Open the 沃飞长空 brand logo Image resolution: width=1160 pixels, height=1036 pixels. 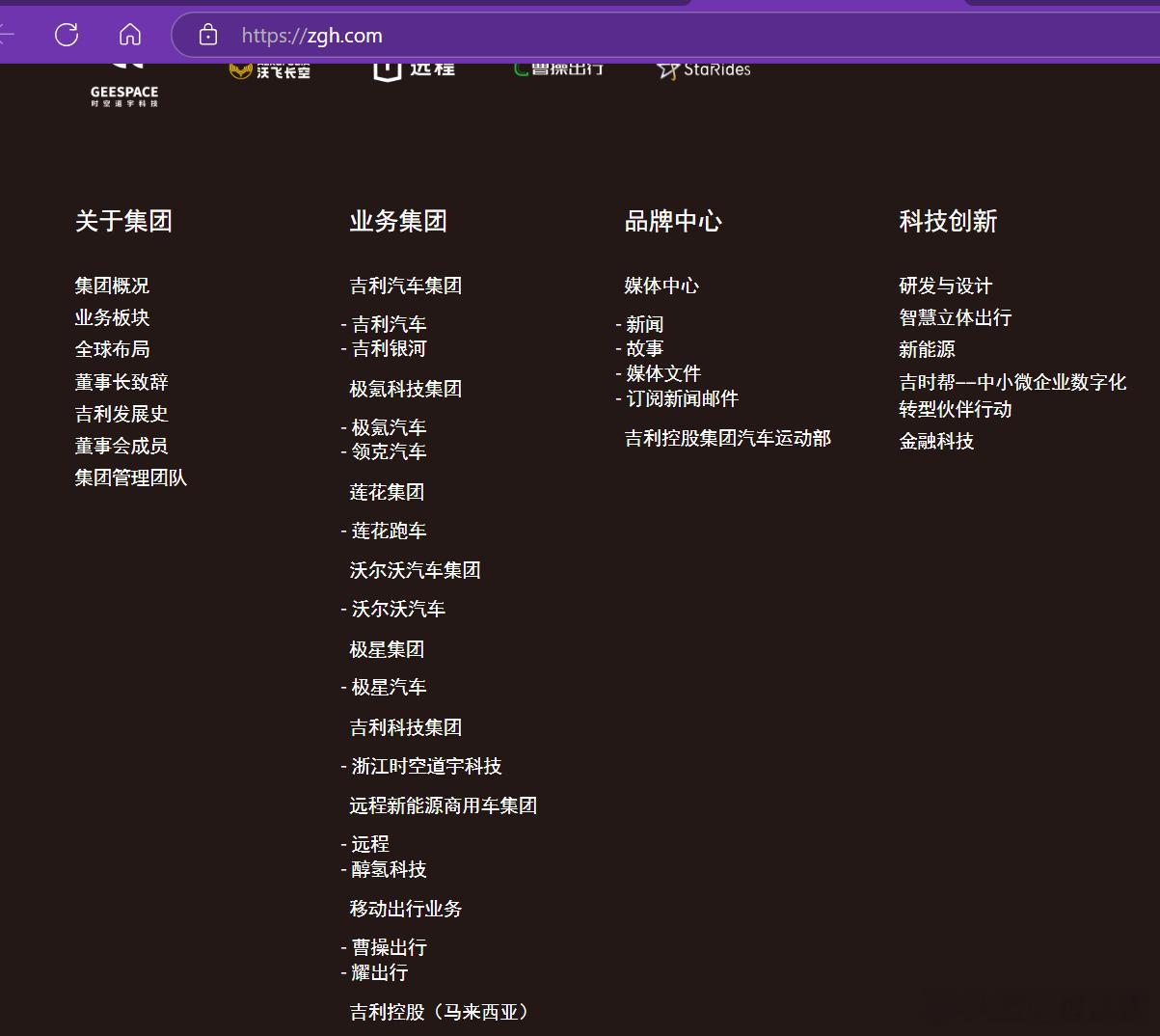270,69
